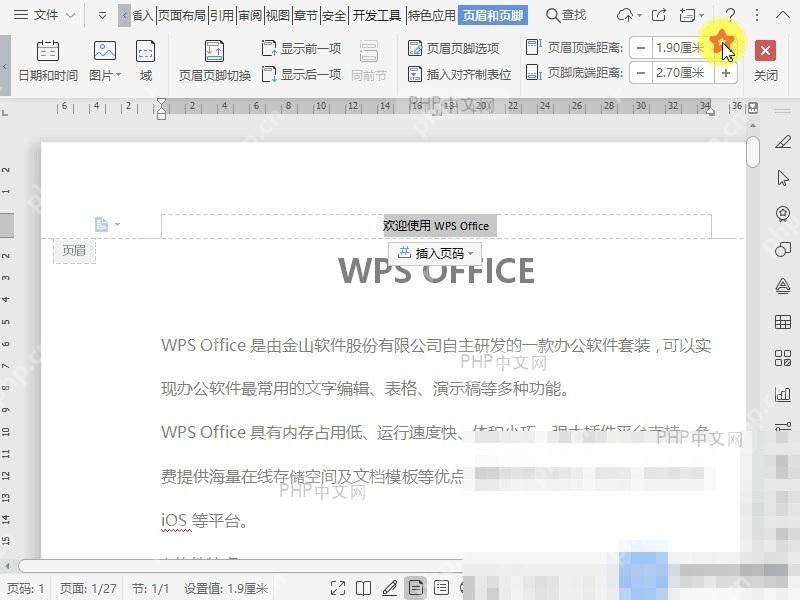Decrease 页眉顶端距离 with minus
The height and width of the screenshot is (600, 800).
(641, 48)
